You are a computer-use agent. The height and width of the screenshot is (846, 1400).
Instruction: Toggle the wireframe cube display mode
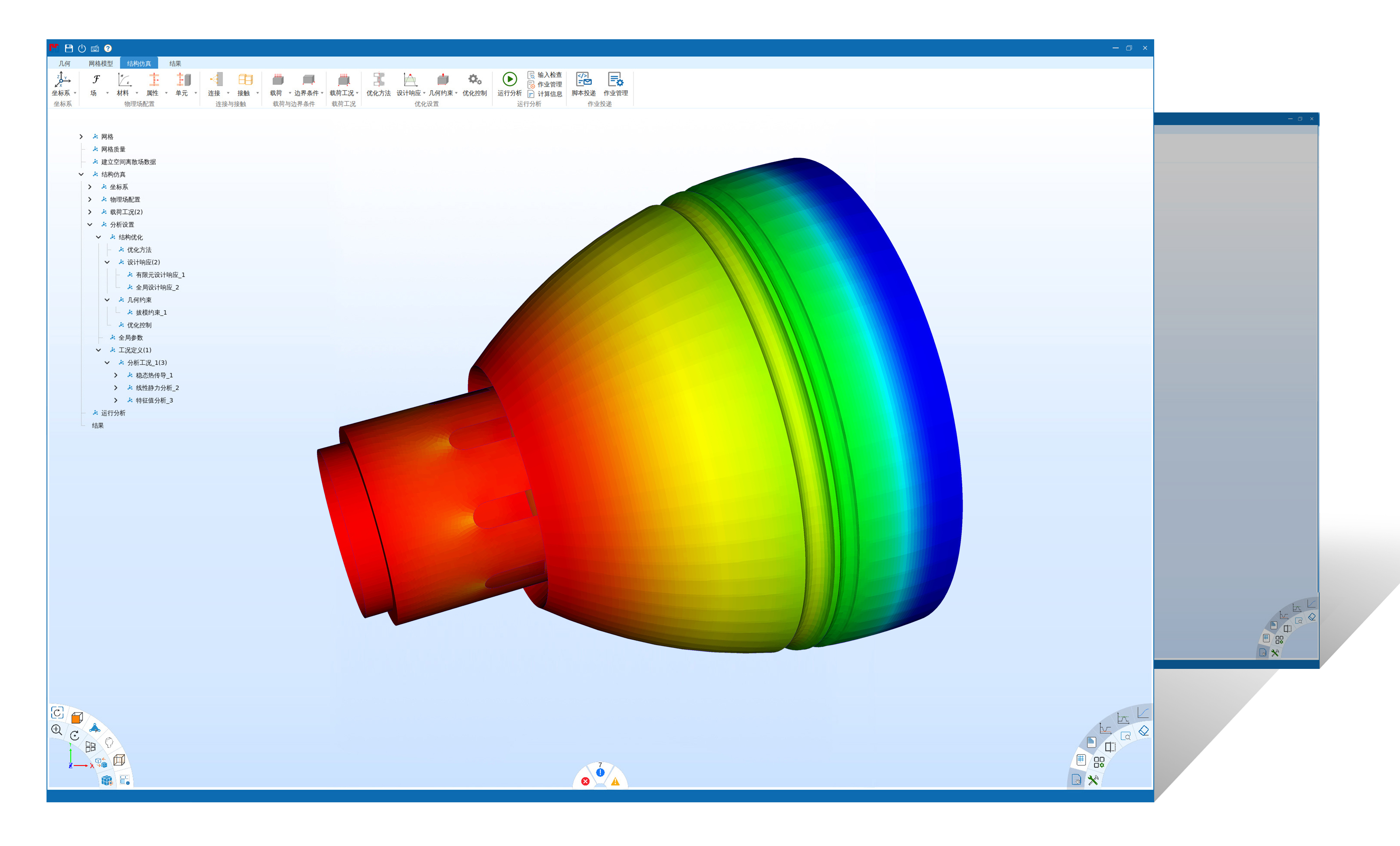119,759
